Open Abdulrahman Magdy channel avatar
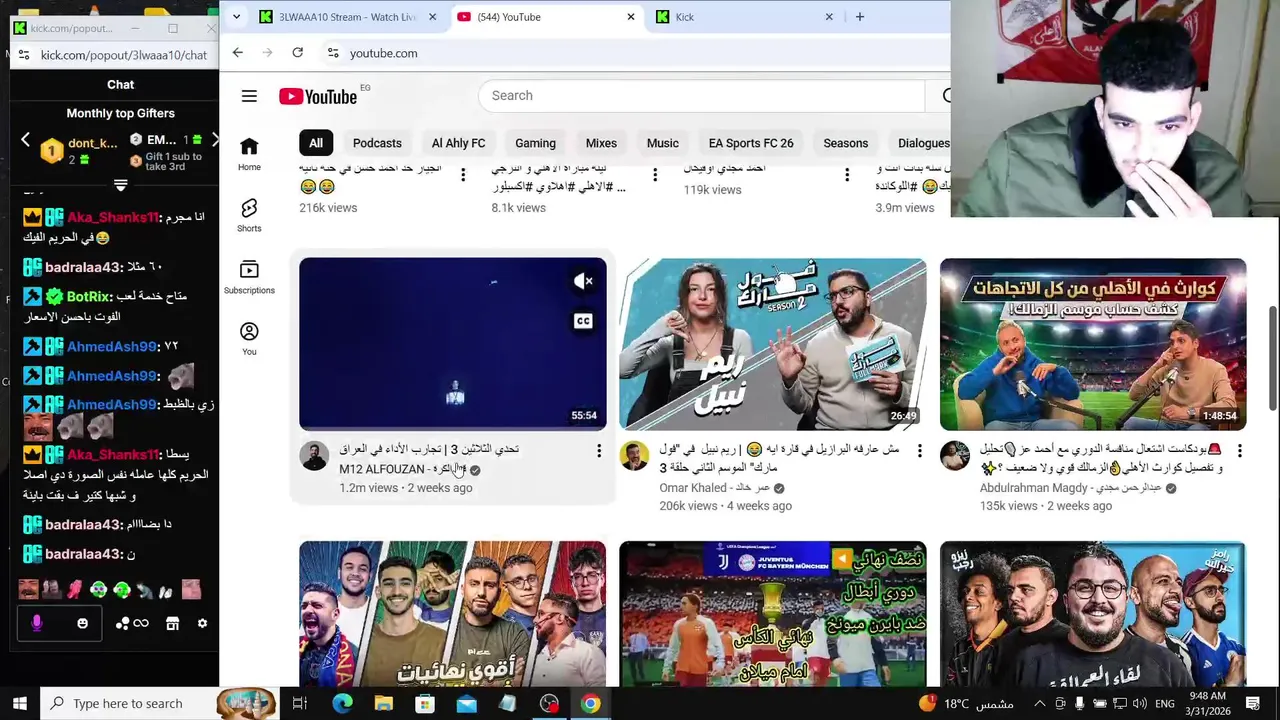The height and width of the screenshot is (720, 1280). tap(954, 456)
